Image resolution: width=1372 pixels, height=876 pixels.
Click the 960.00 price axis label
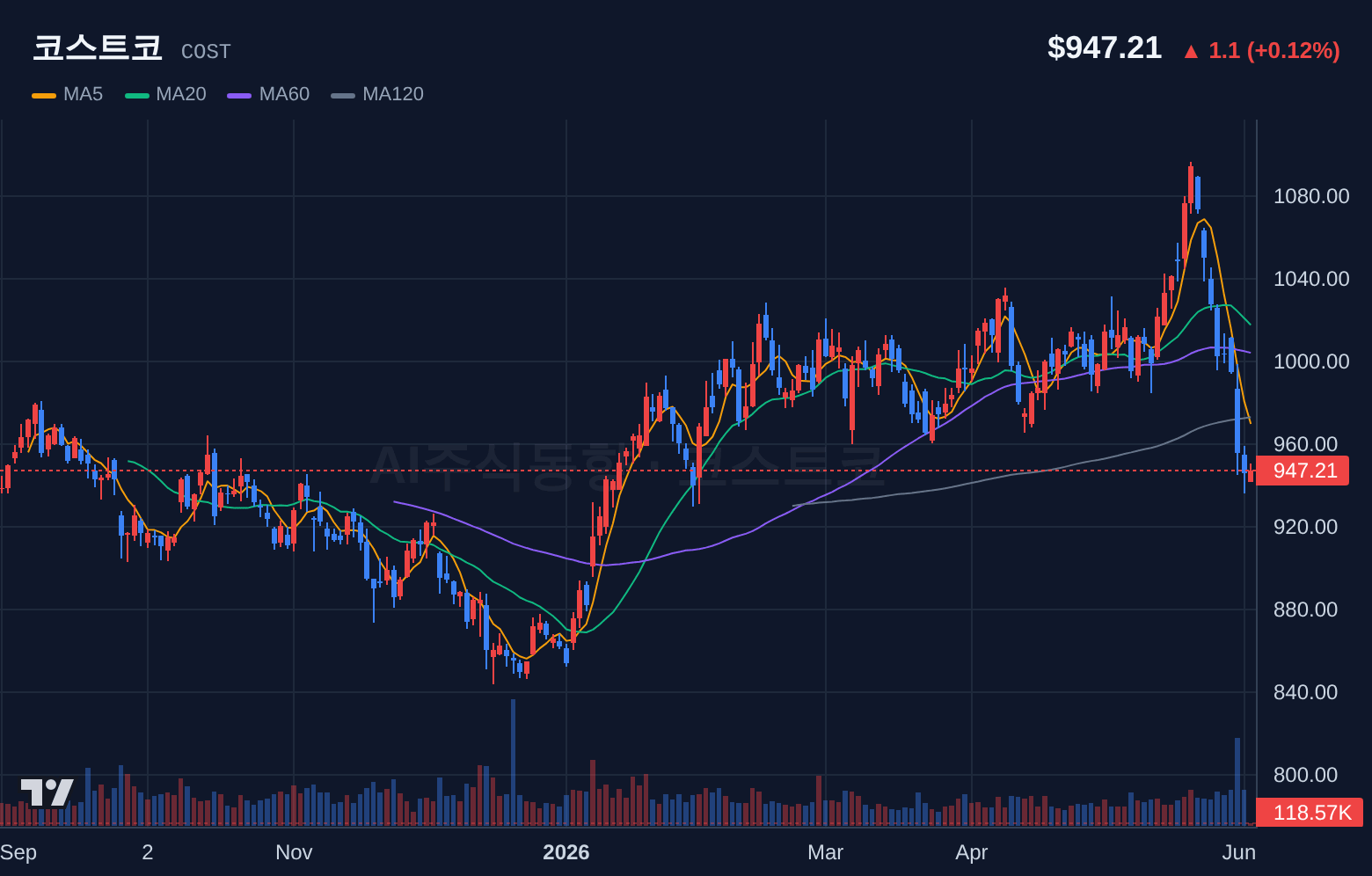[x=1305, y=444]
